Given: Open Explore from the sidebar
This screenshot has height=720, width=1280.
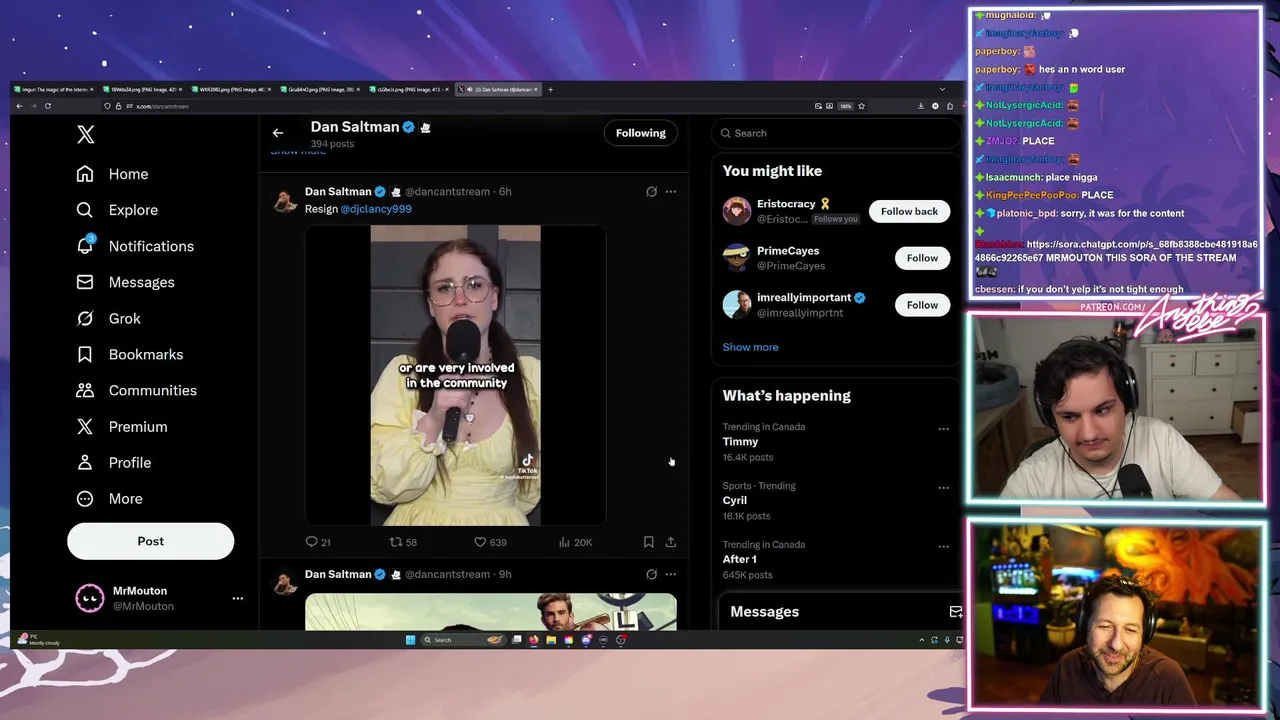Looking at the screenshot, I should [118, 210].
